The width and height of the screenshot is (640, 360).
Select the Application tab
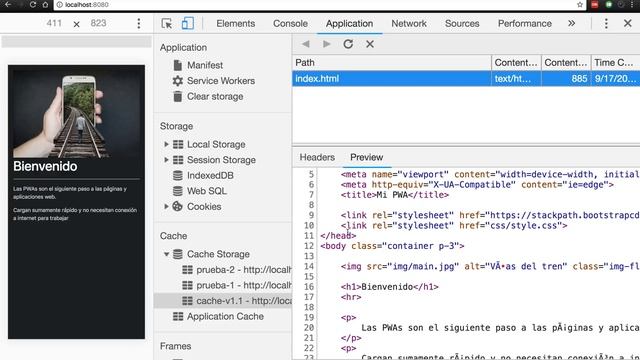coord(349,24)
